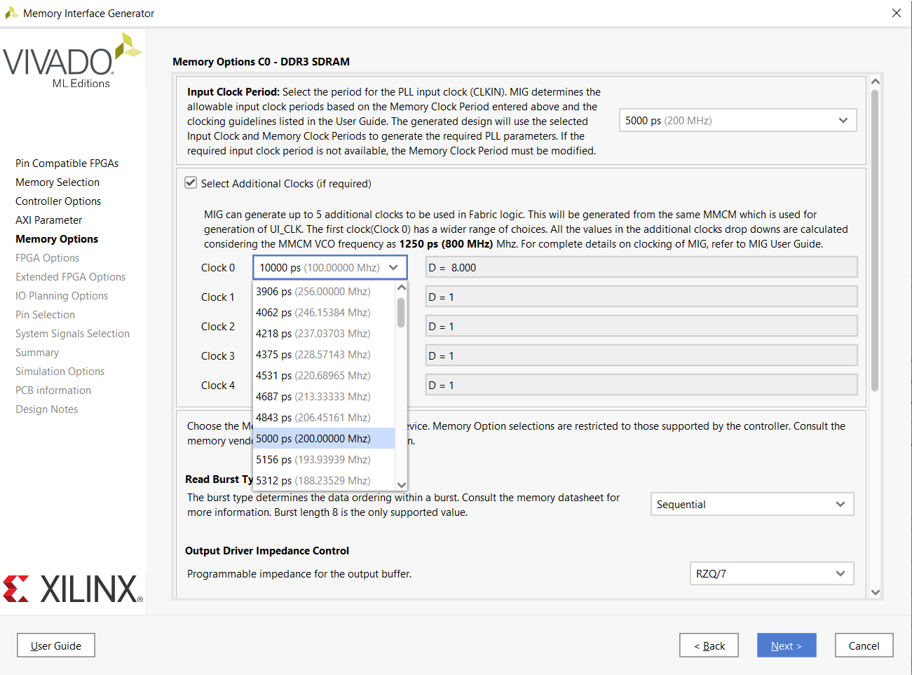
Task: Uncheck Select Additional Clocks checkbox
Action: [191, 183]
